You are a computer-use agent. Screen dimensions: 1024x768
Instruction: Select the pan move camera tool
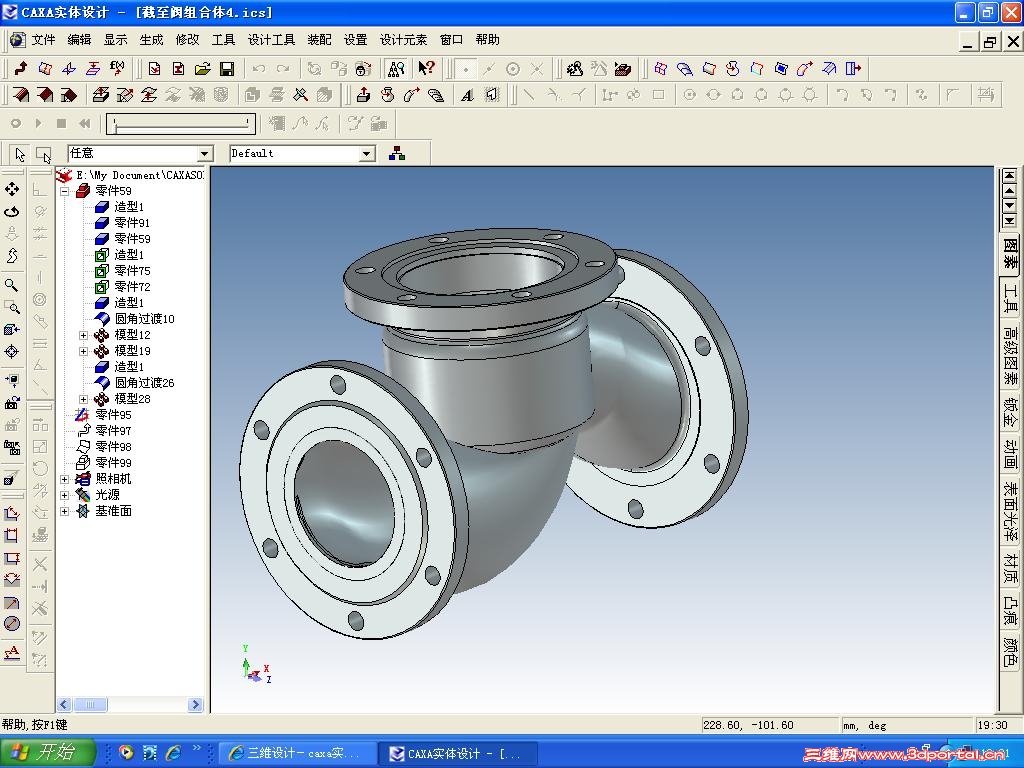(x=12, y=189)
